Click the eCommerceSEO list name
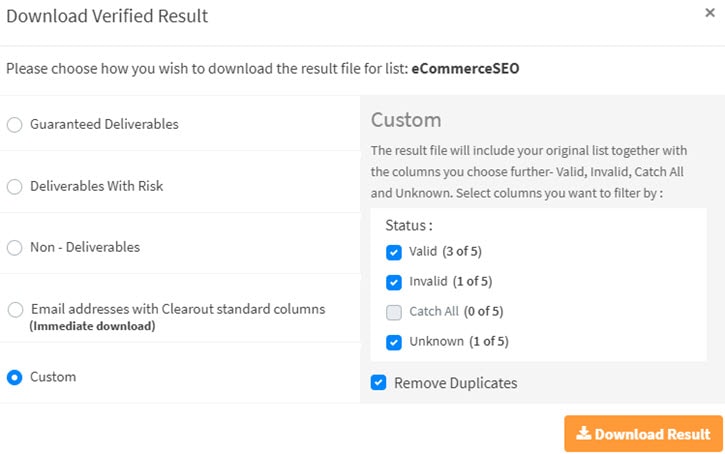 pyautogui.click(x=465, y=70)
